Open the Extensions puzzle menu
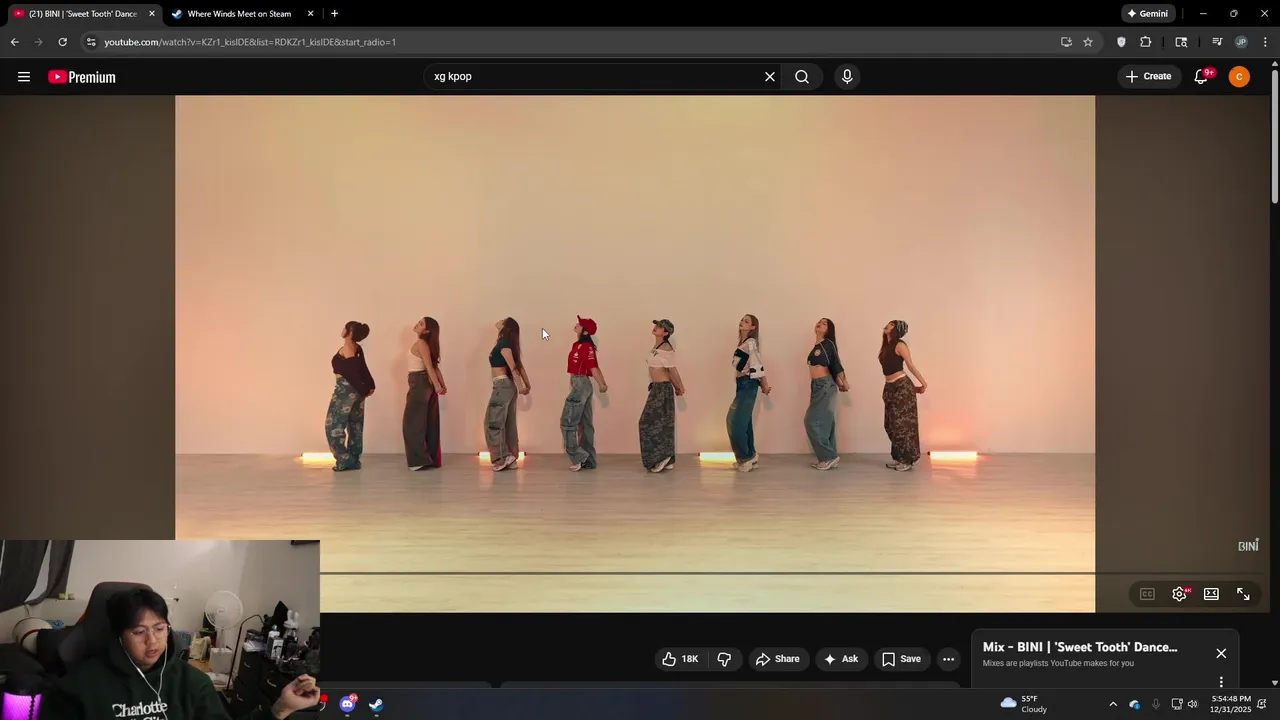1280x720 pixels. pos(1146,42)
